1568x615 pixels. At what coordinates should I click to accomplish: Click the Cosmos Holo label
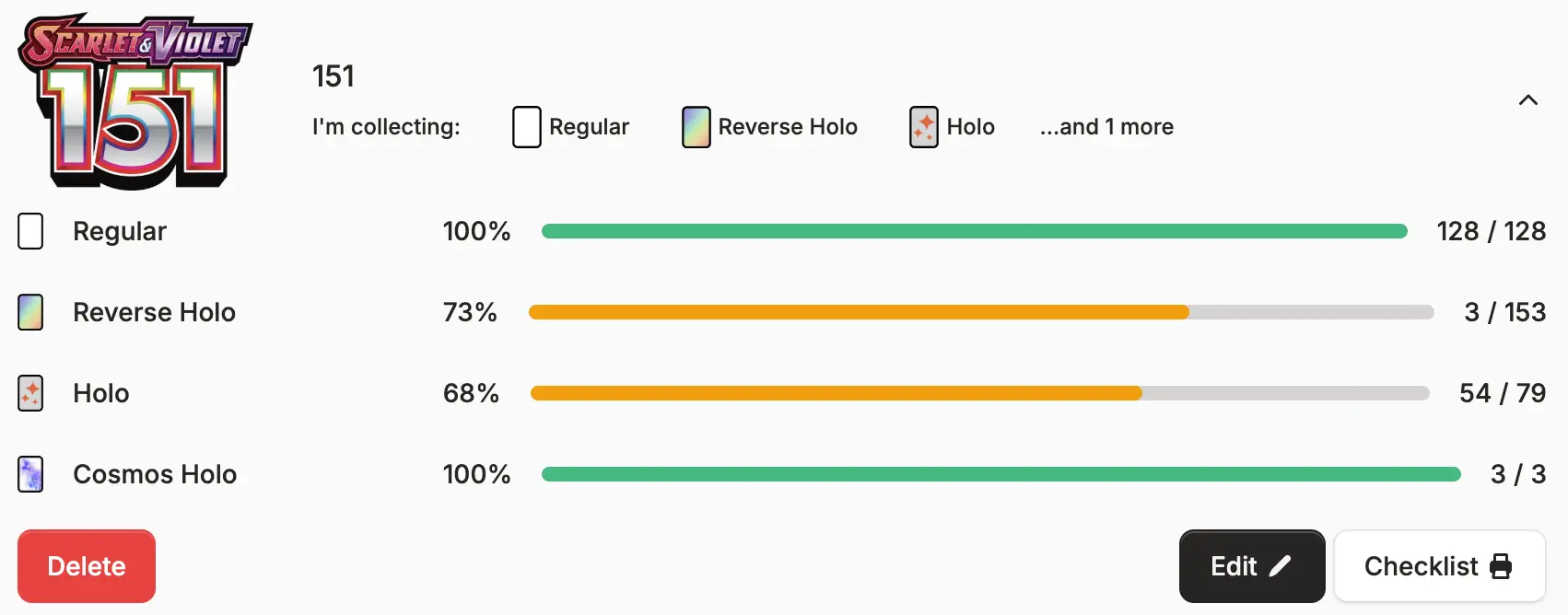click(x=155, y=474)
